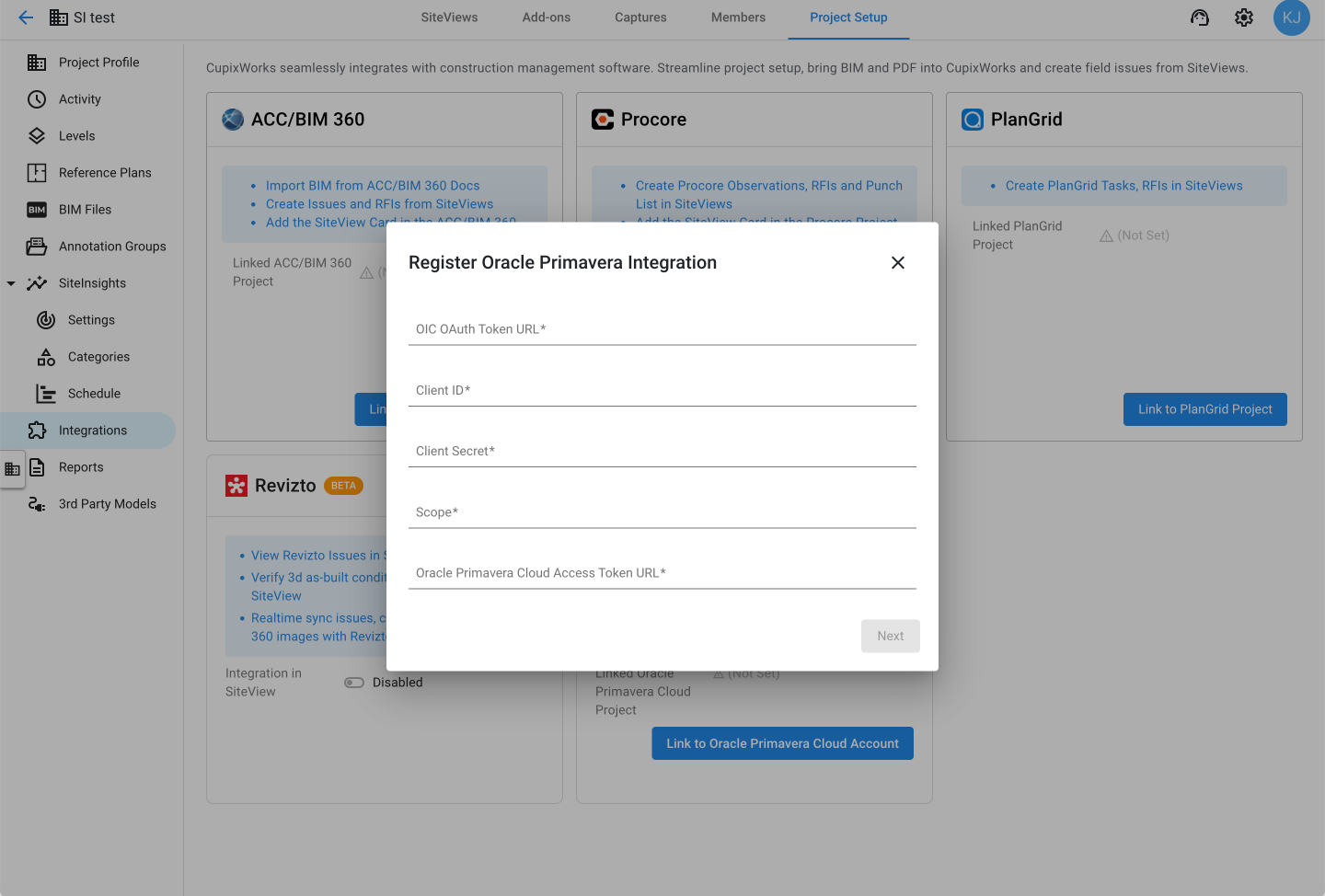Click the SI test project name

[x=94, y=17]
